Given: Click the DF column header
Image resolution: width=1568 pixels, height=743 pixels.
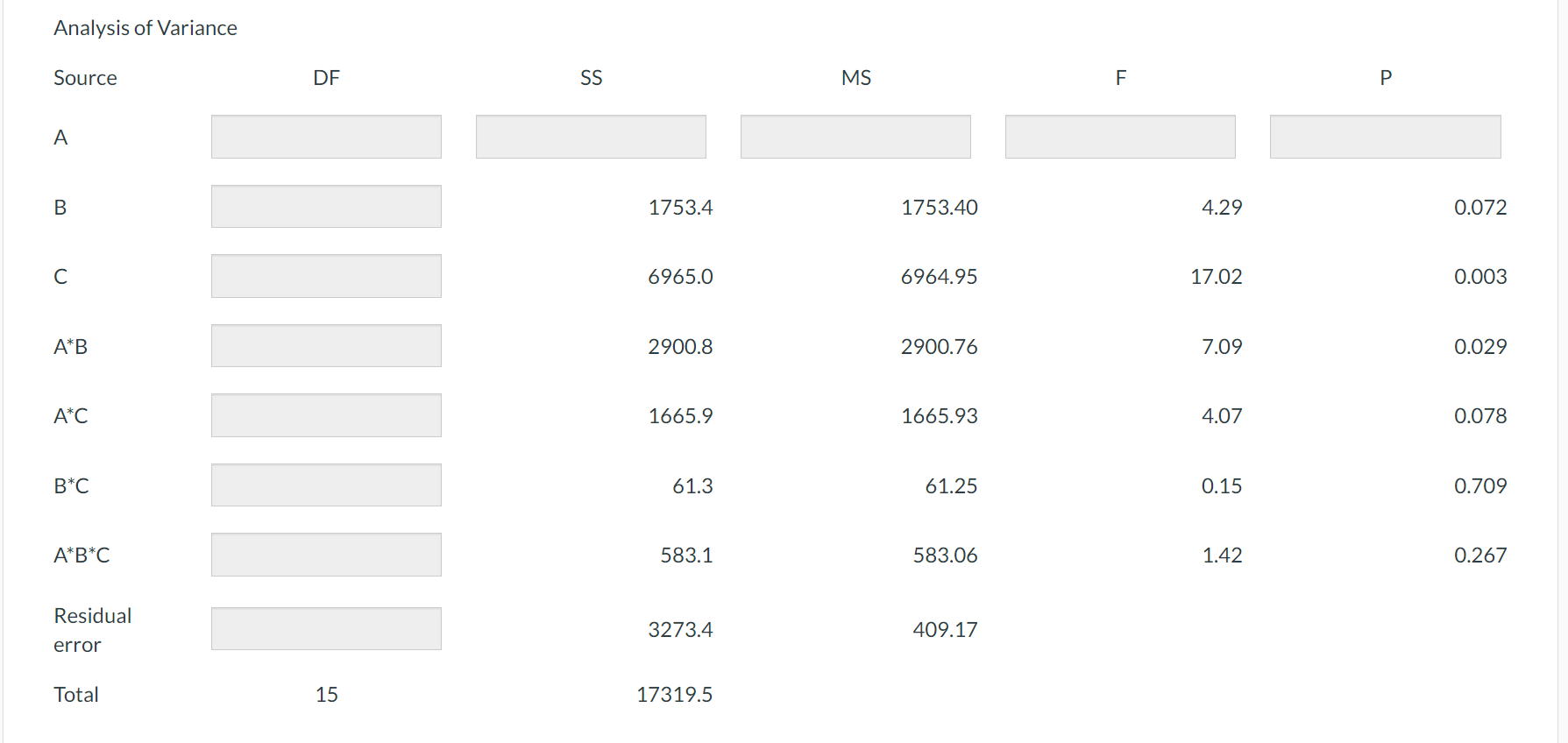Looking at the screenshot, I should [327, 77].
